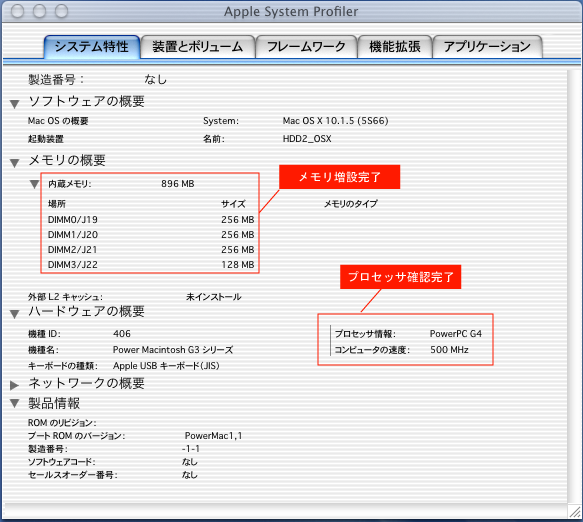Collapse the ハードウェアの概要 section triangle

point(15,314)
